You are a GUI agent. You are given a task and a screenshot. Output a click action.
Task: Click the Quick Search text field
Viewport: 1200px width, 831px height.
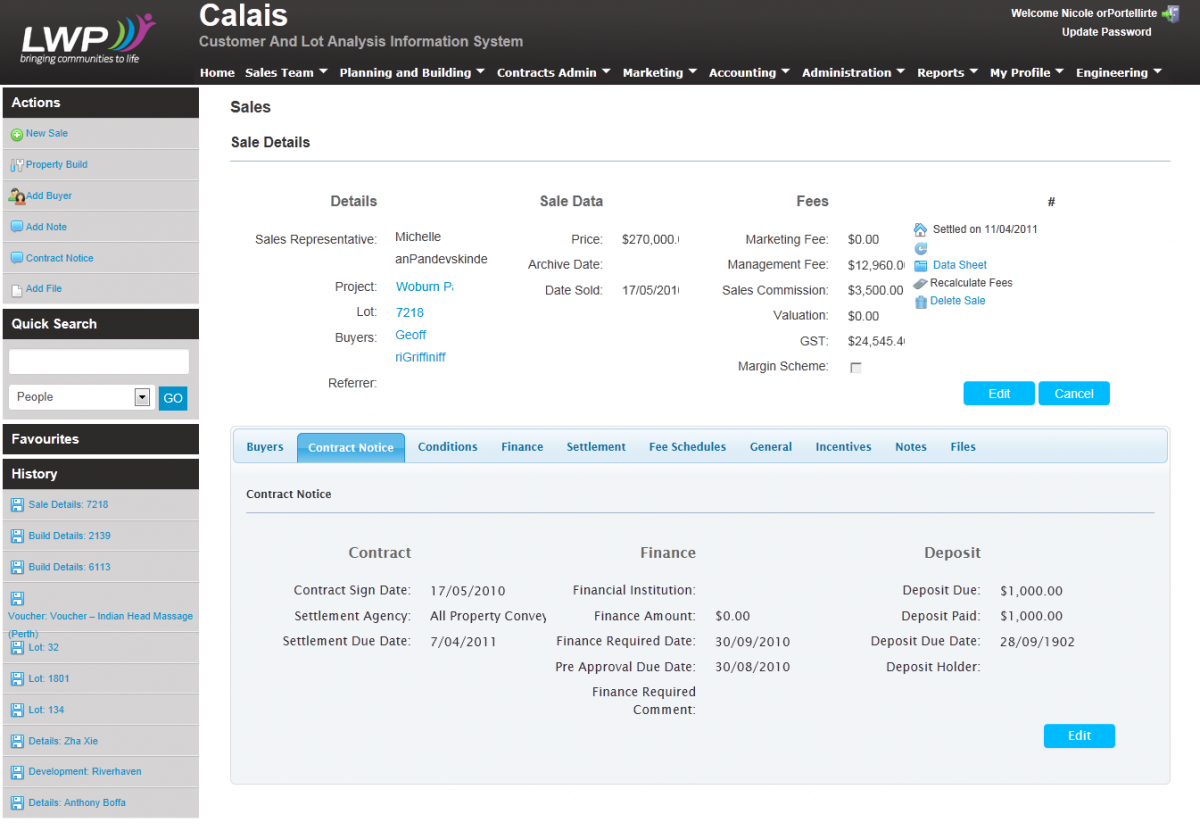click(x=99, y=362)
